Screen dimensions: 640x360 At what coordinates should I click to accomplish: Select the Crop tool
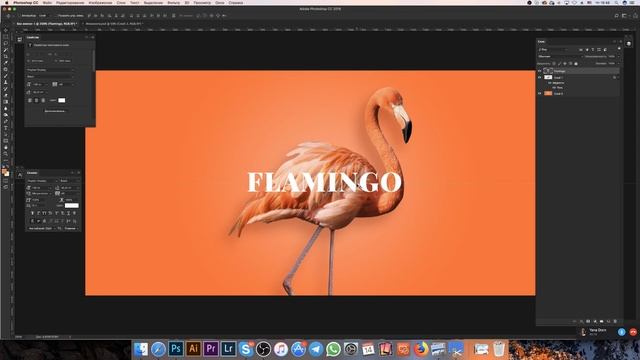(x=6, y=56)
